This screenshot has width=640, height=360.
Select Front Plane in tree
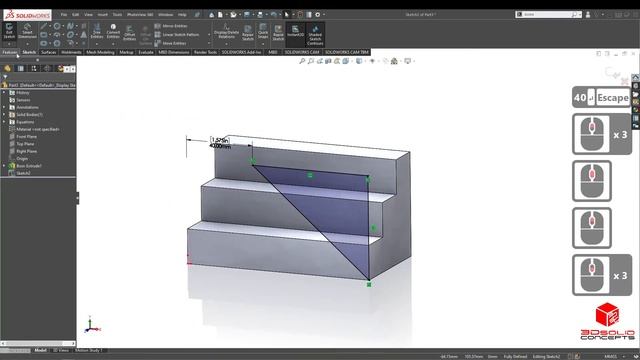pyautogui.click(x=27, y=137)
